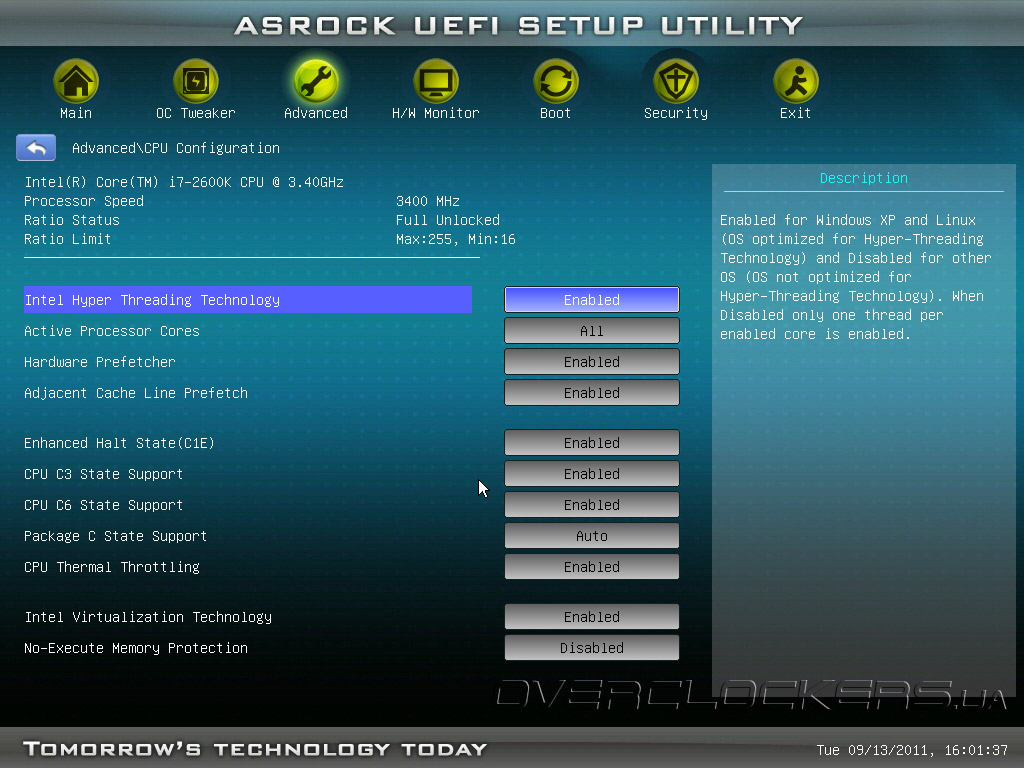
Task: Open Adjacent Cache Line Prefetch value dropdown
Action: tap(592, 393)
